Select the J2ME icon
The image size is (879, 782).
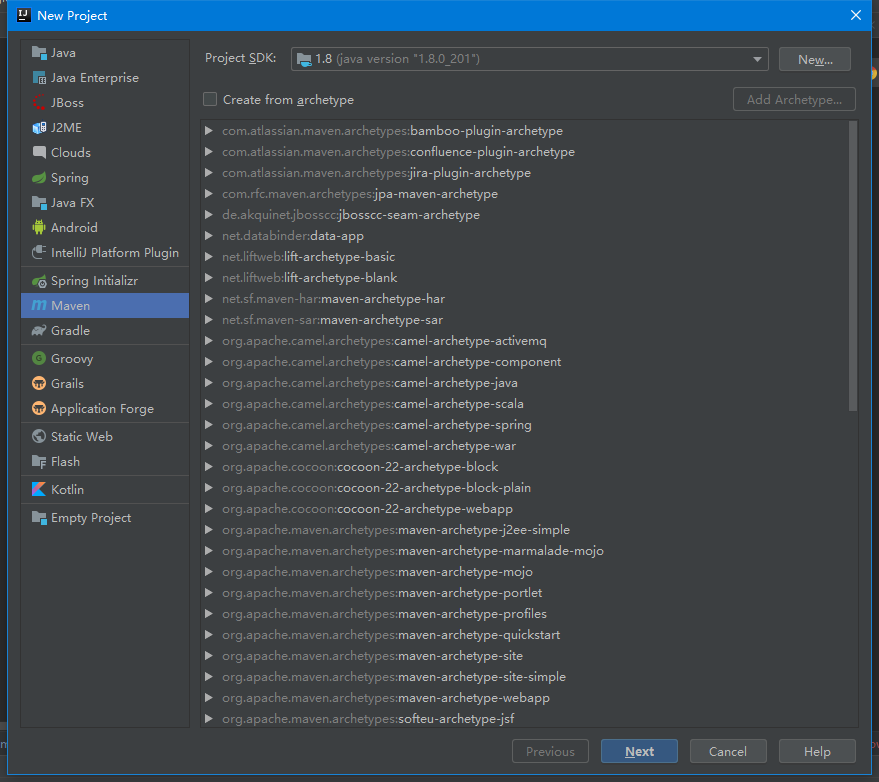[39, 128]
